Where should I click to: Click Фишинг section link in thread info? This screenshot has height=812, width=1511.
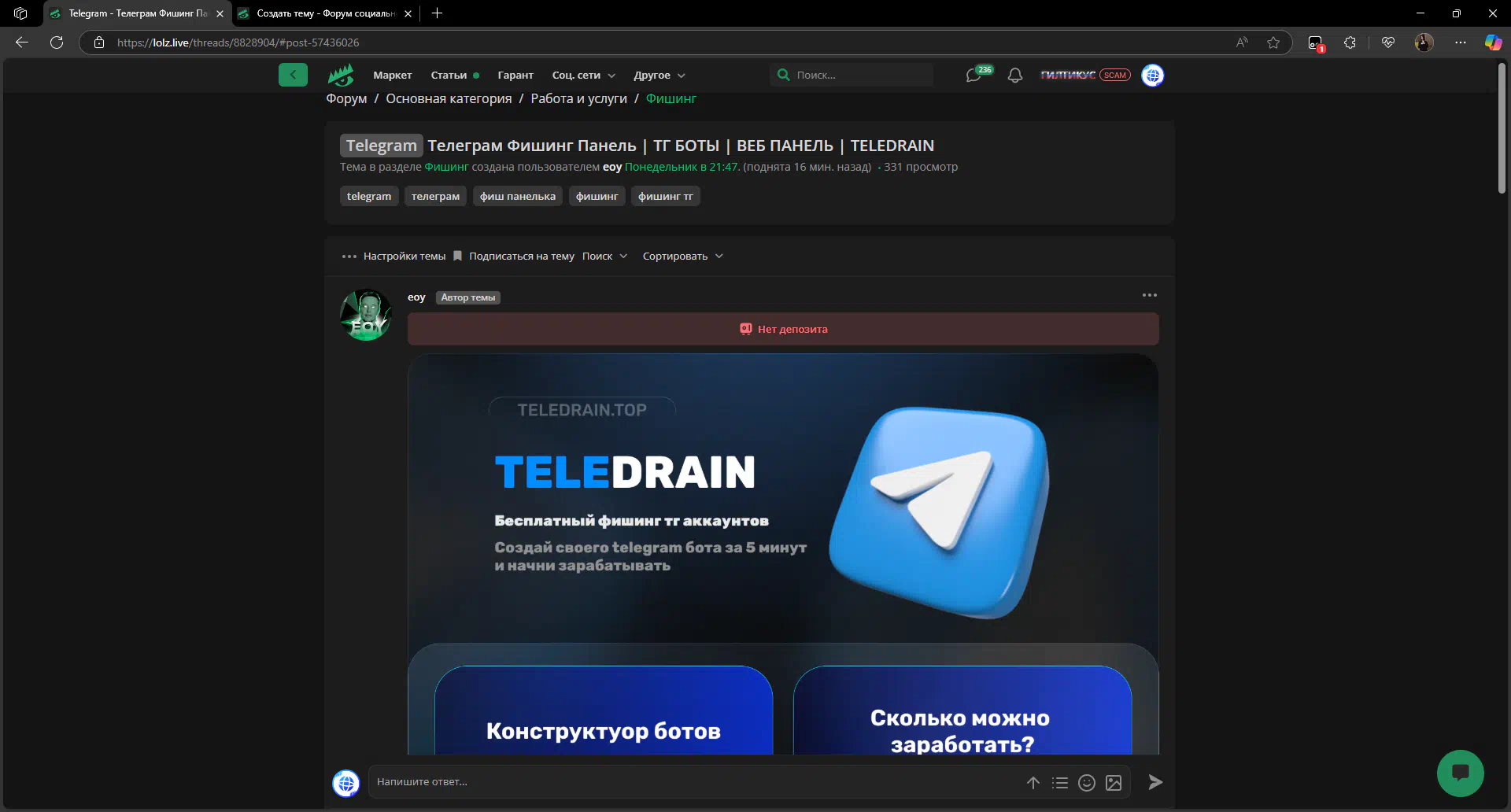click(x=446, y=167)
